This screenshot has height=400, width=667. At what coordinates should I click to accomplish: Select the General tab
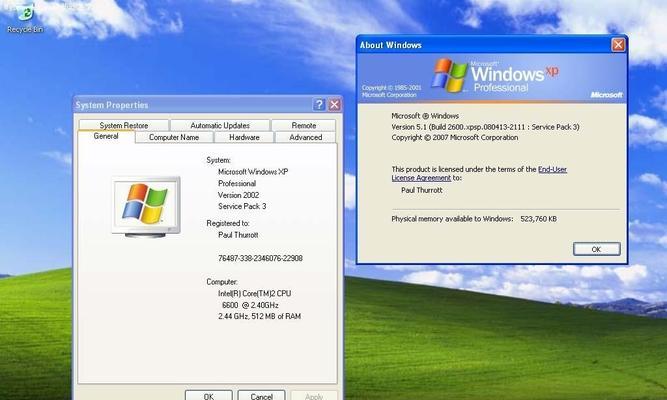pos(106,136)
